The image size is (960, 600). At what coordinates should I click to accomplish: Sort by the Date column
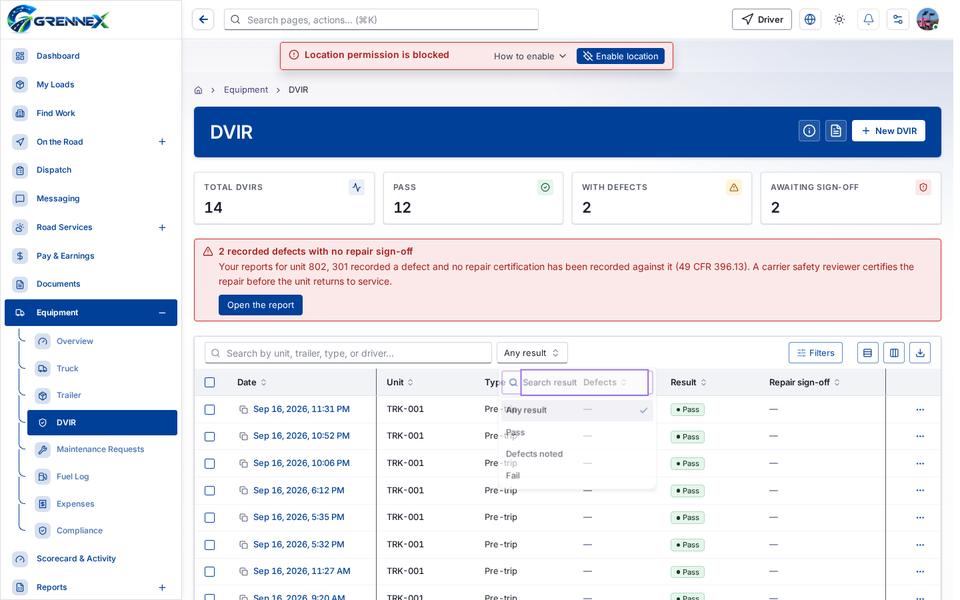[x=252, y=382]
